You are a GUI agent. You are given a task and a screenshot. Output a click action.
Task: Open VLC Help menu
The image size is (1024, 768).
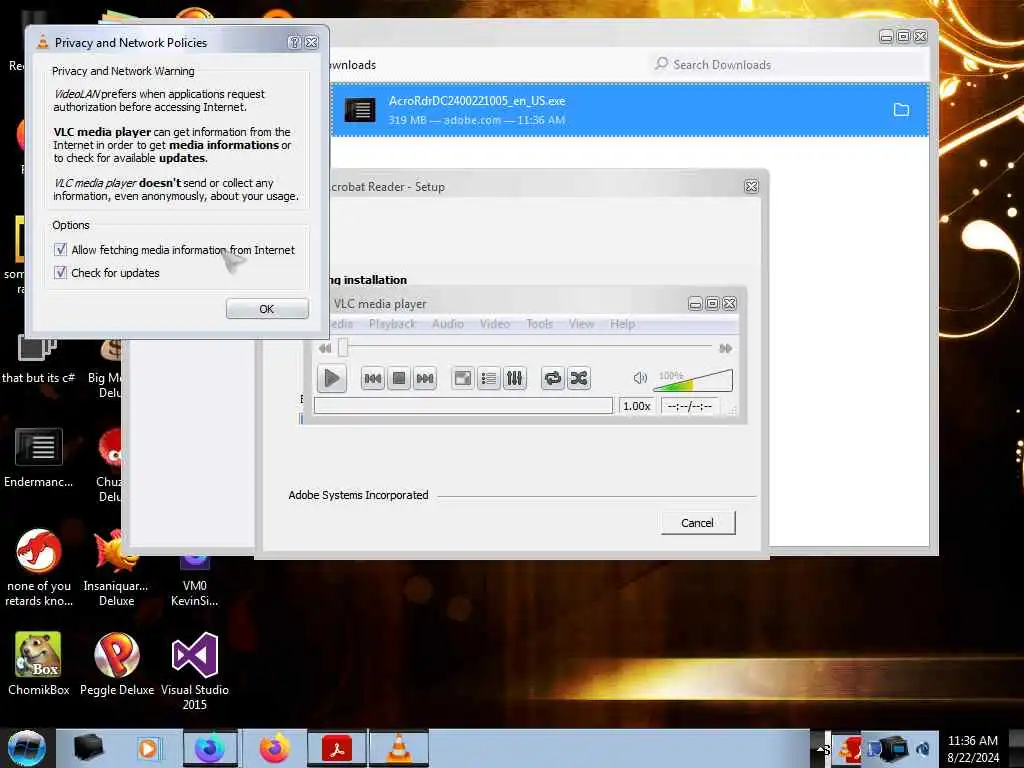point(622,324)
